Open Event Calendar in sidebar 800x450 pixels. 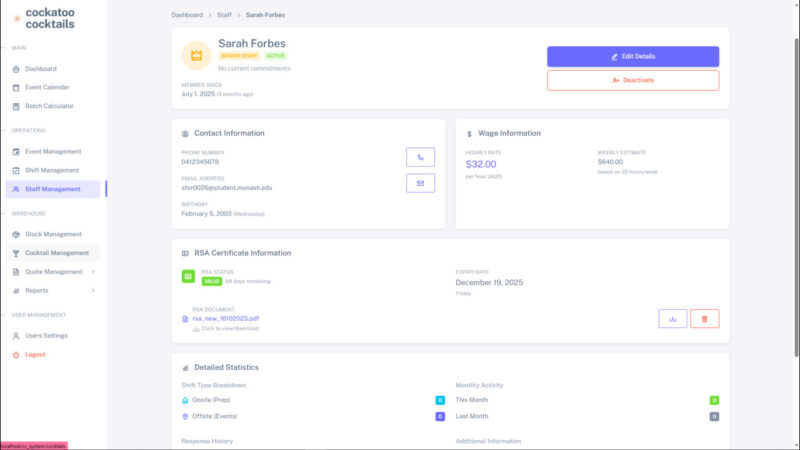(x=47, y=87)
